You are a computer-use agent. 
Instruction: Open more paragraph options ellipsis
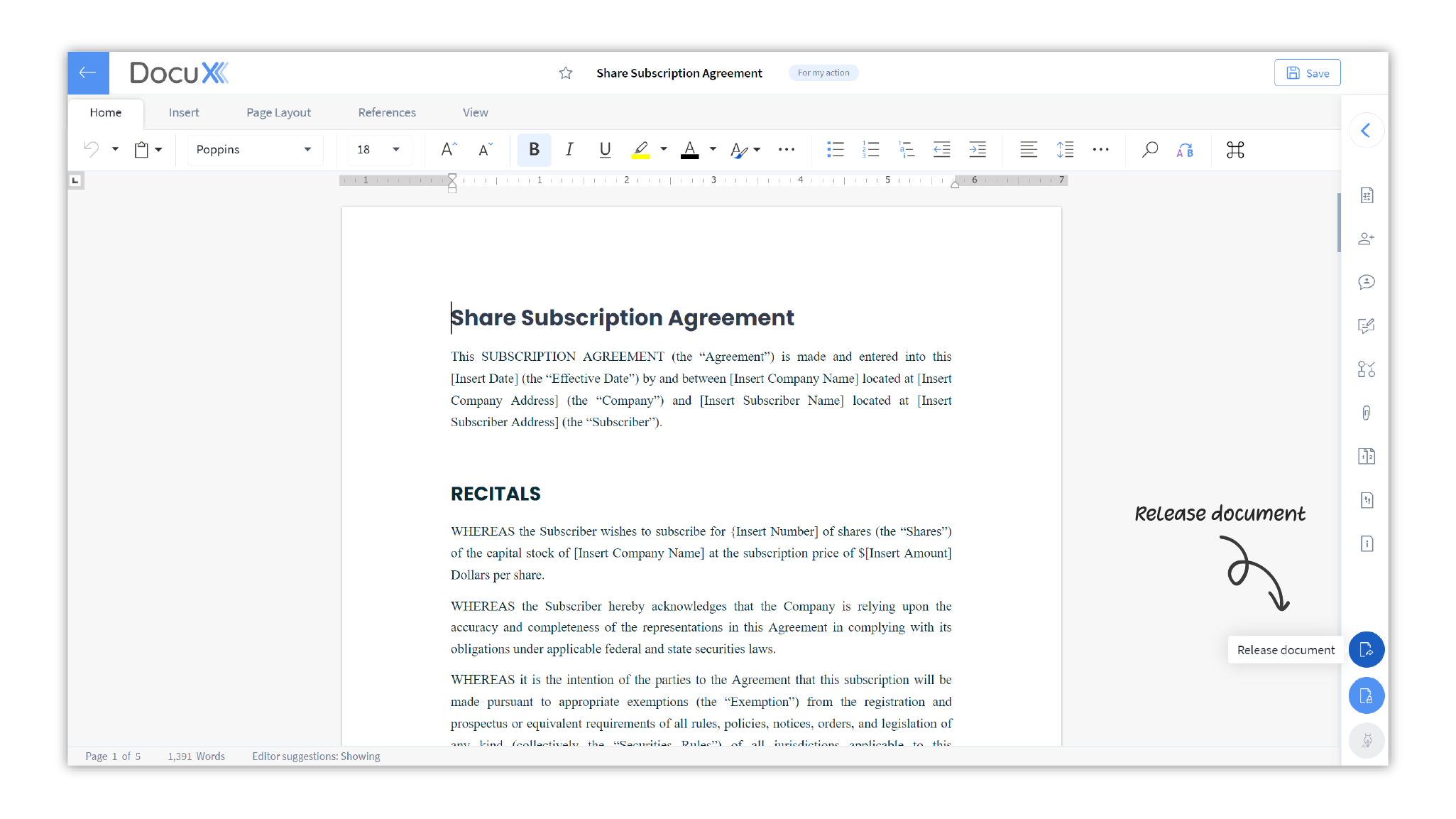tap(1100, 149)
